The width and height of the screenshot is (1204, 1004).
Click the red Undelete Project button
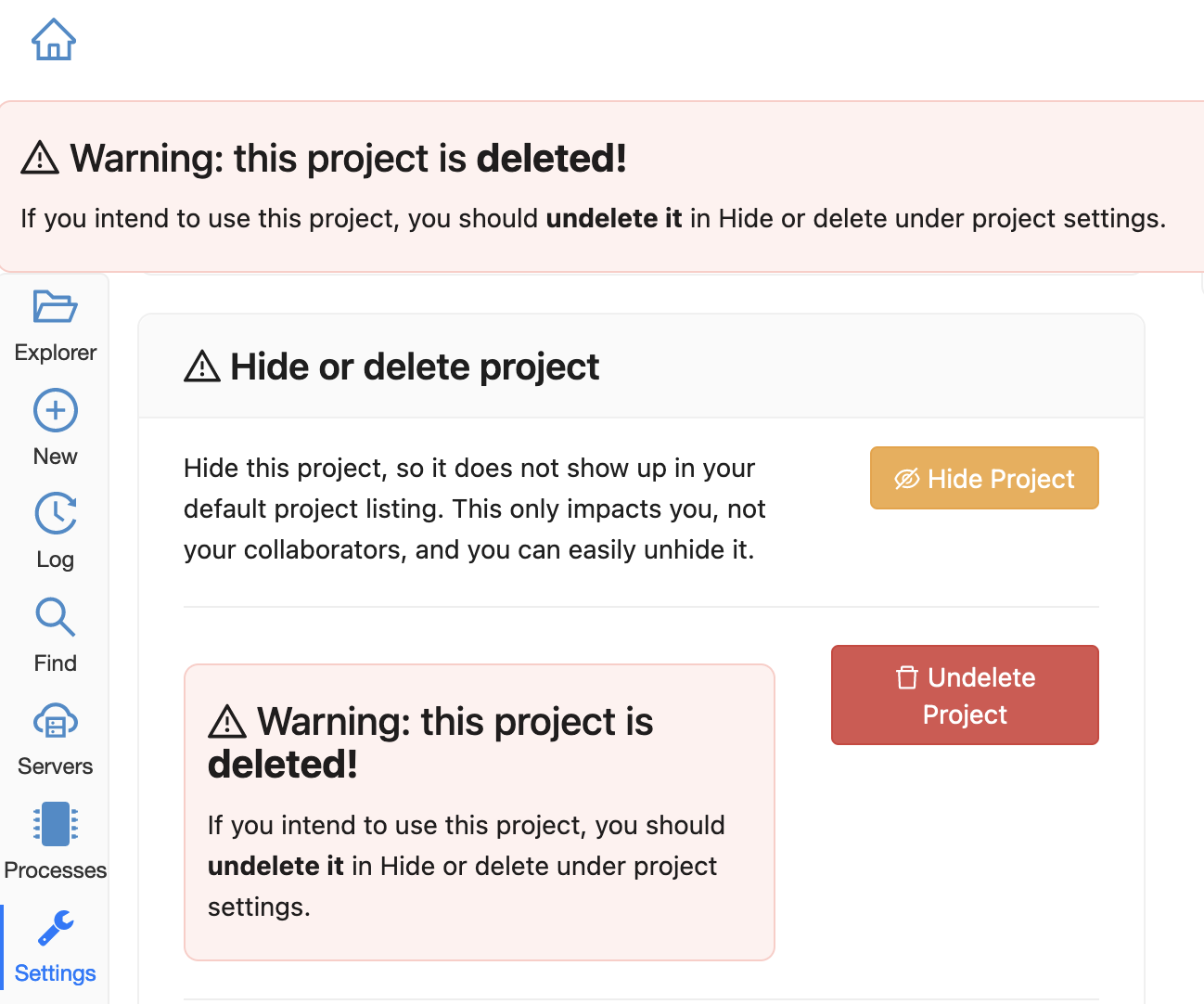[x=965, y=695]
